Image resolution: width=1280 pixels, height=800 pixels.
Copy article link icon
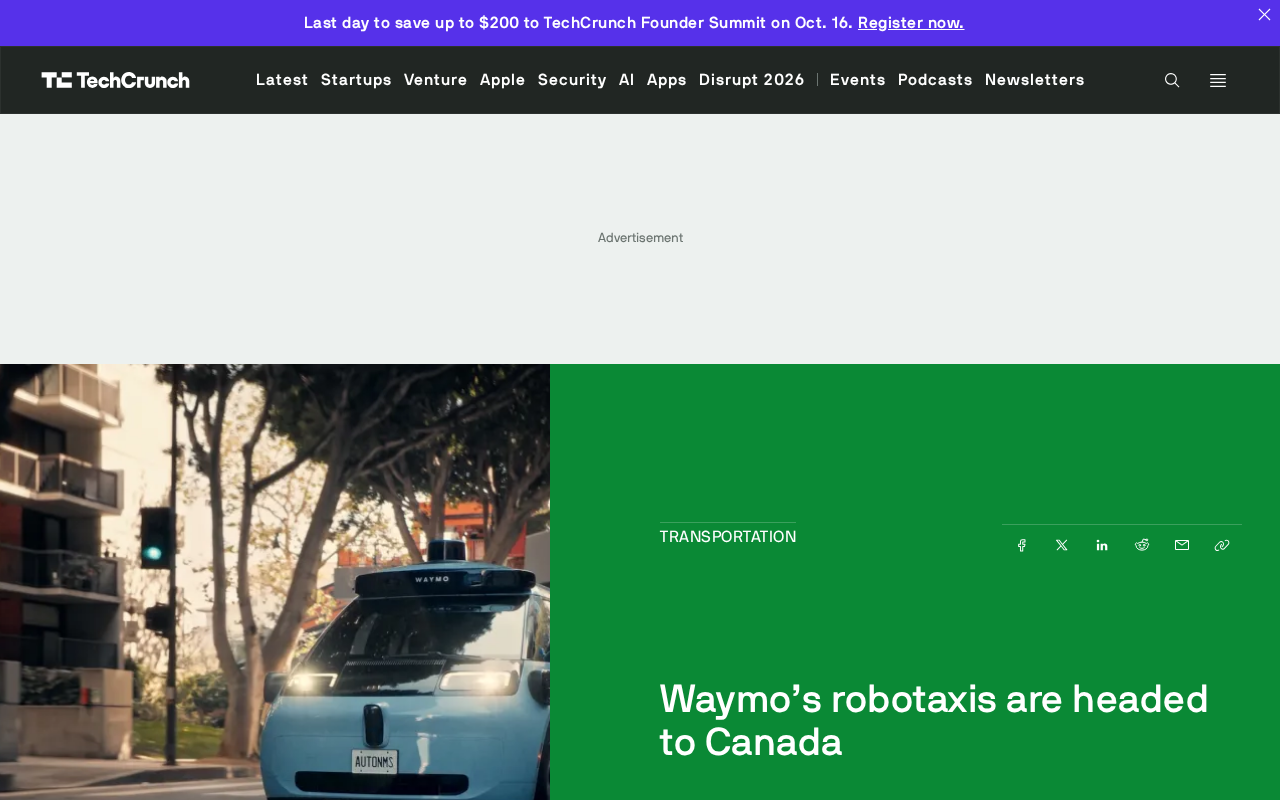[1222, 545]
